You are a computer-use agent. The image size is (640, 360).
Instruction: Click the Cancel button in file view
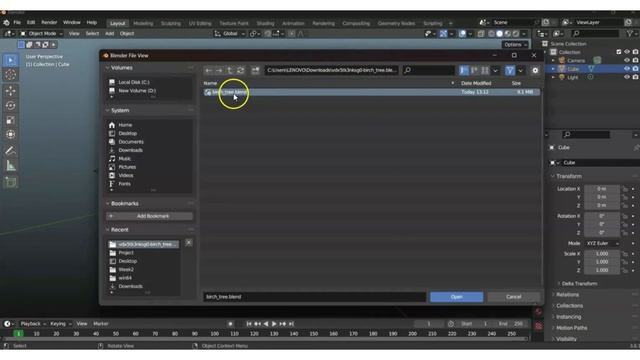coord(513,297)
